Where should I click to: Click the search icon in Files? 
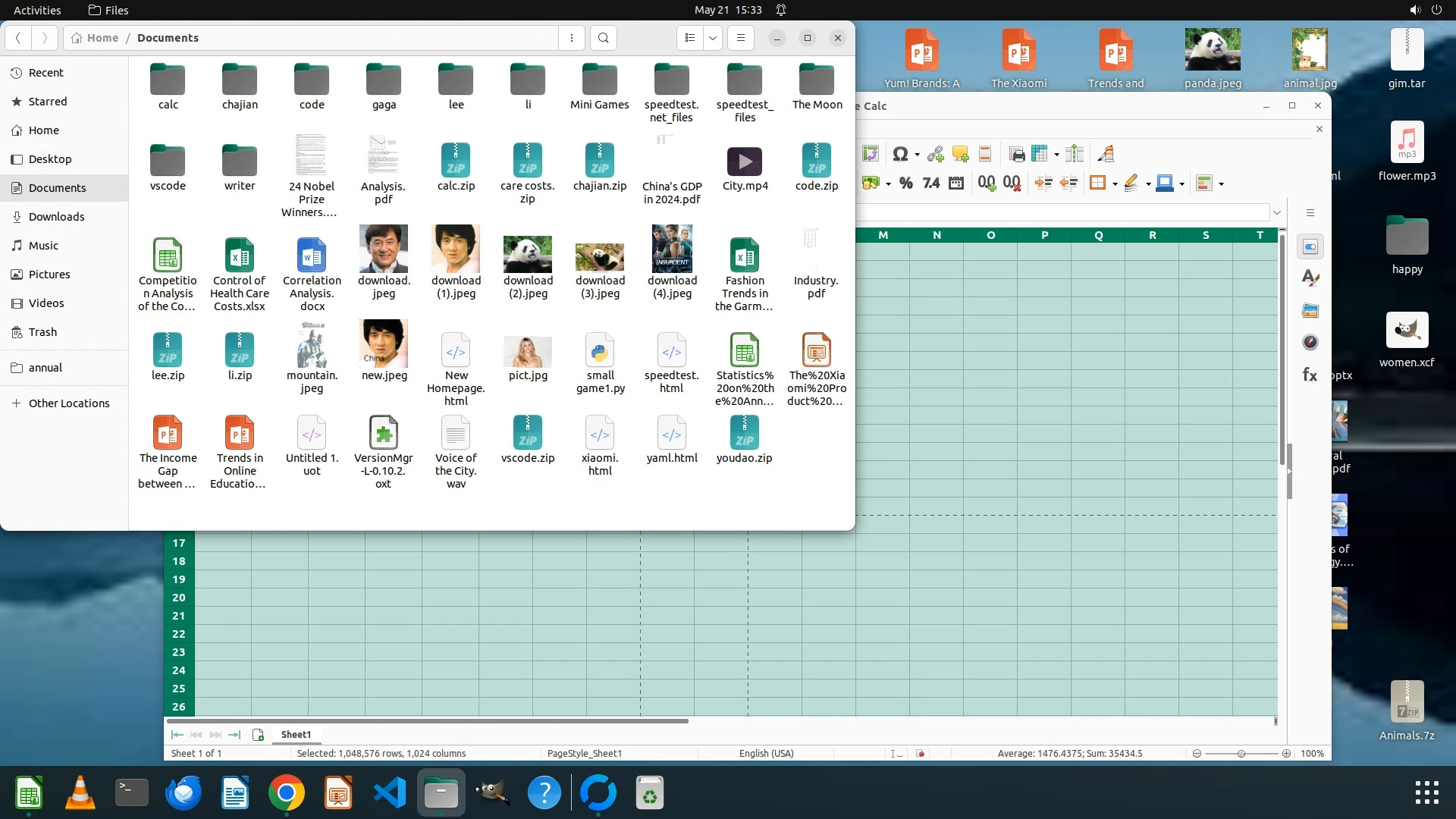click(603, 38)
